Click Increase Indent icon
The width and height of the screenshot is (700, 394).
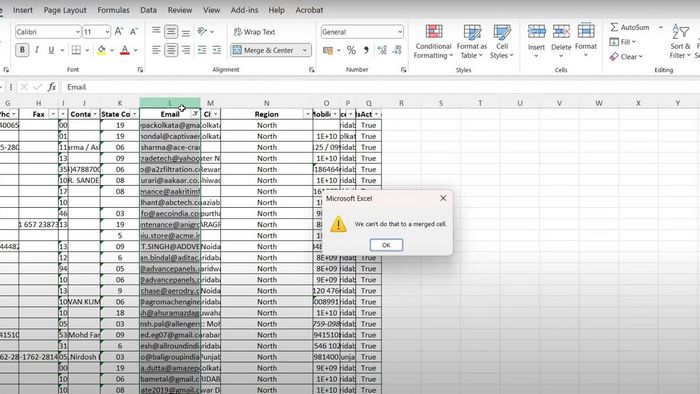217,50
